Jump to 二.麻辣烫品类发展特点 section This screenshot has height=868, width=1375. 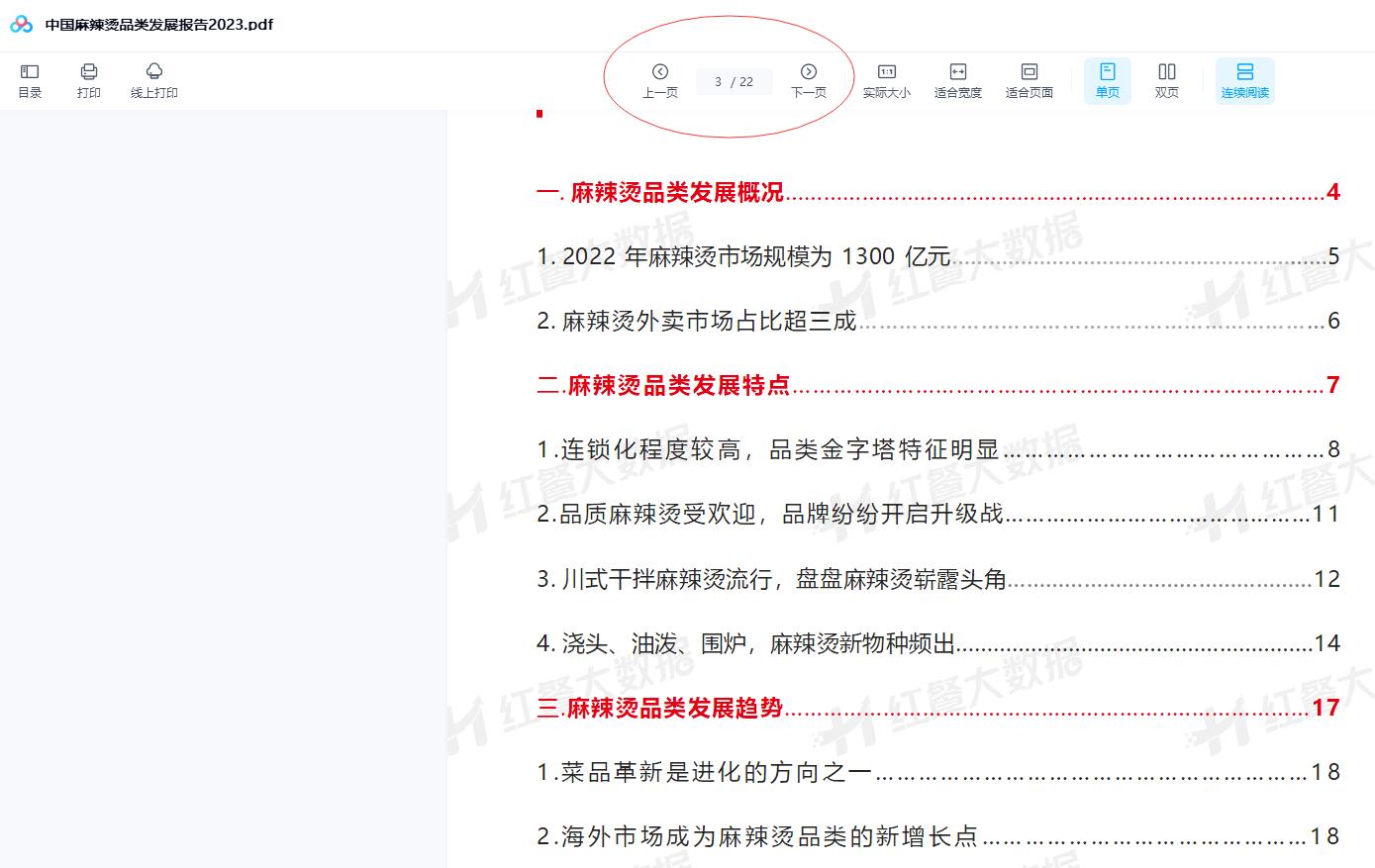pos(663,385)
